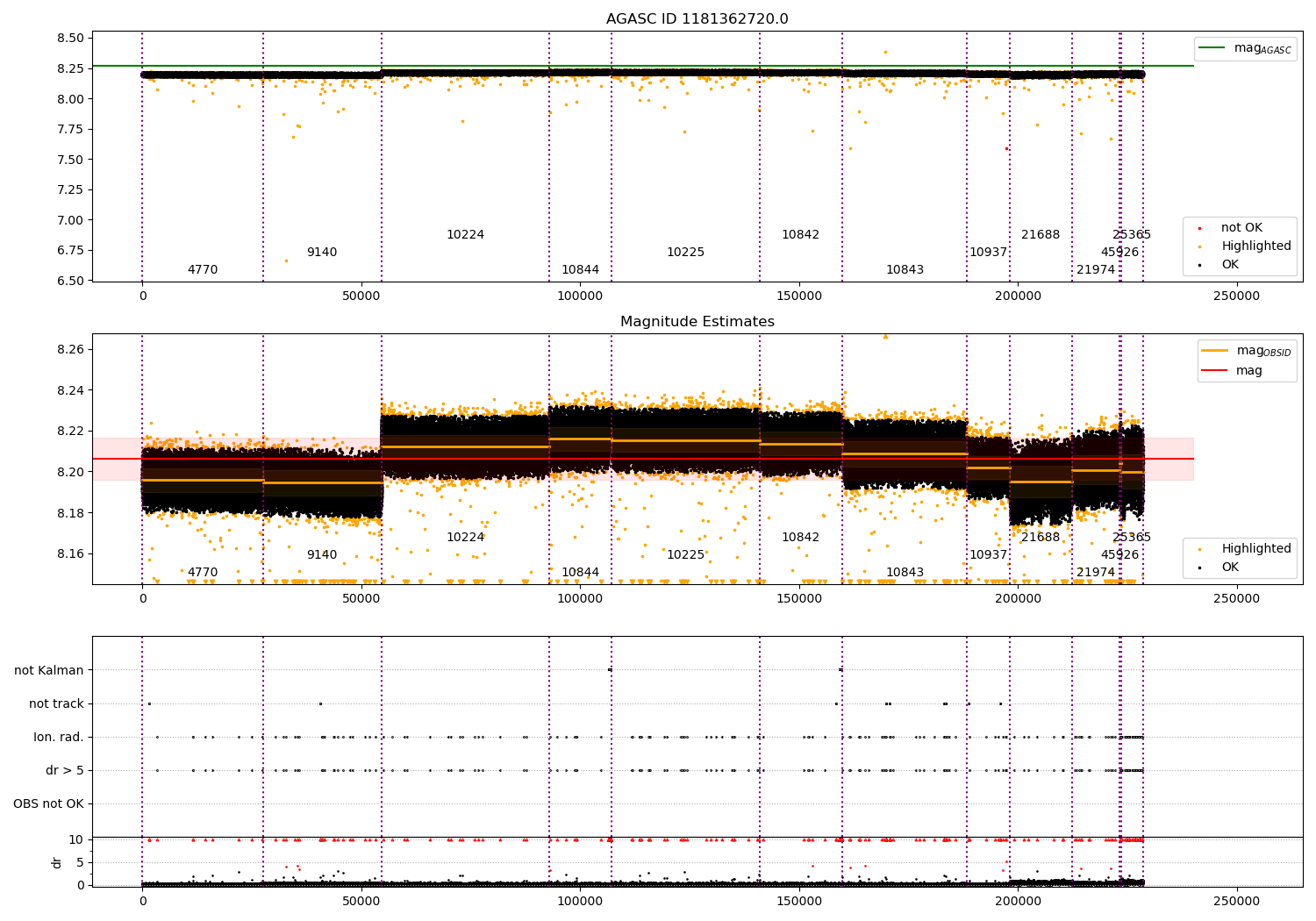Click the 'Magnitude Estimates' panel title

[697, 322]
